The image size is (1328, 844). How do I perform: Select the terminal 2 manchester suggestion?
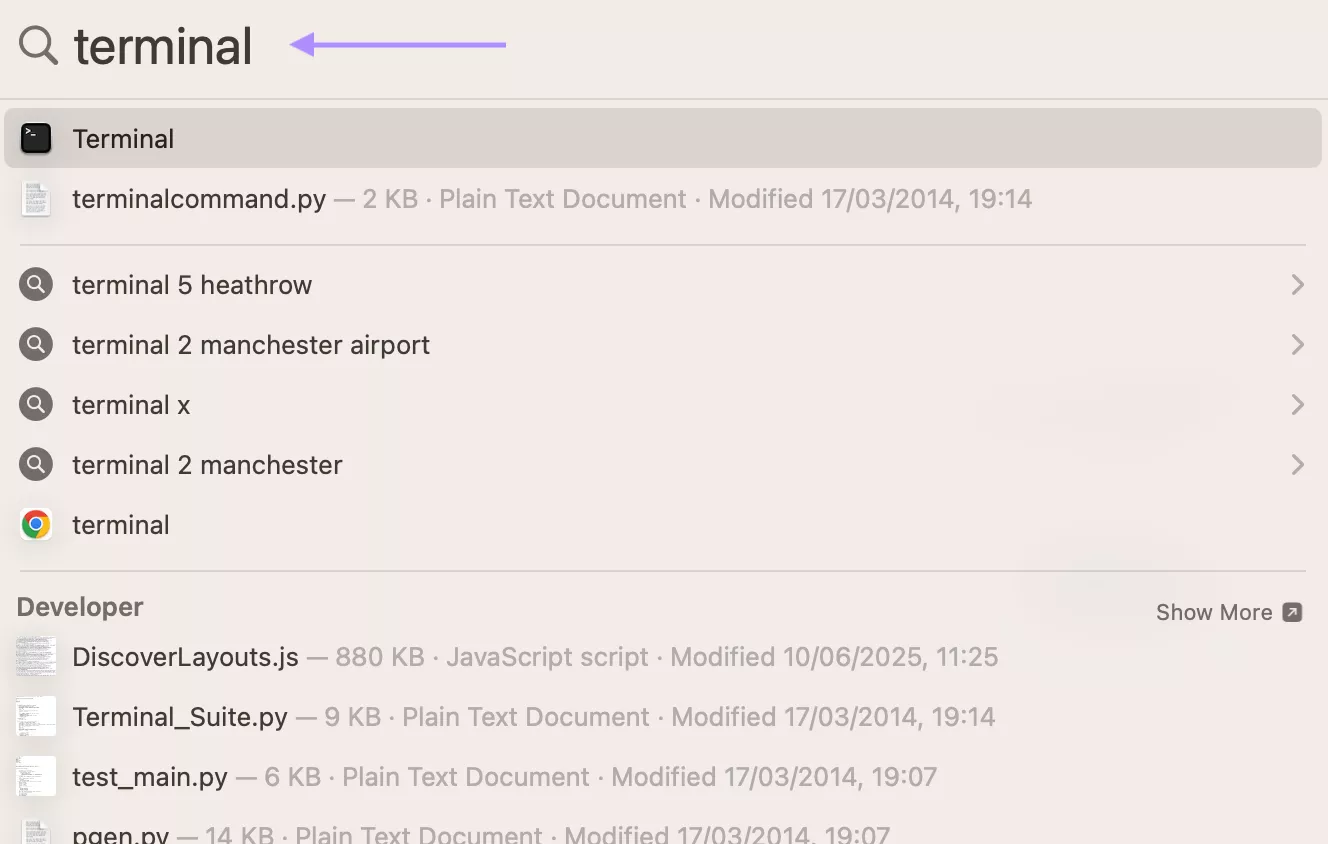(x=207, y=465)
